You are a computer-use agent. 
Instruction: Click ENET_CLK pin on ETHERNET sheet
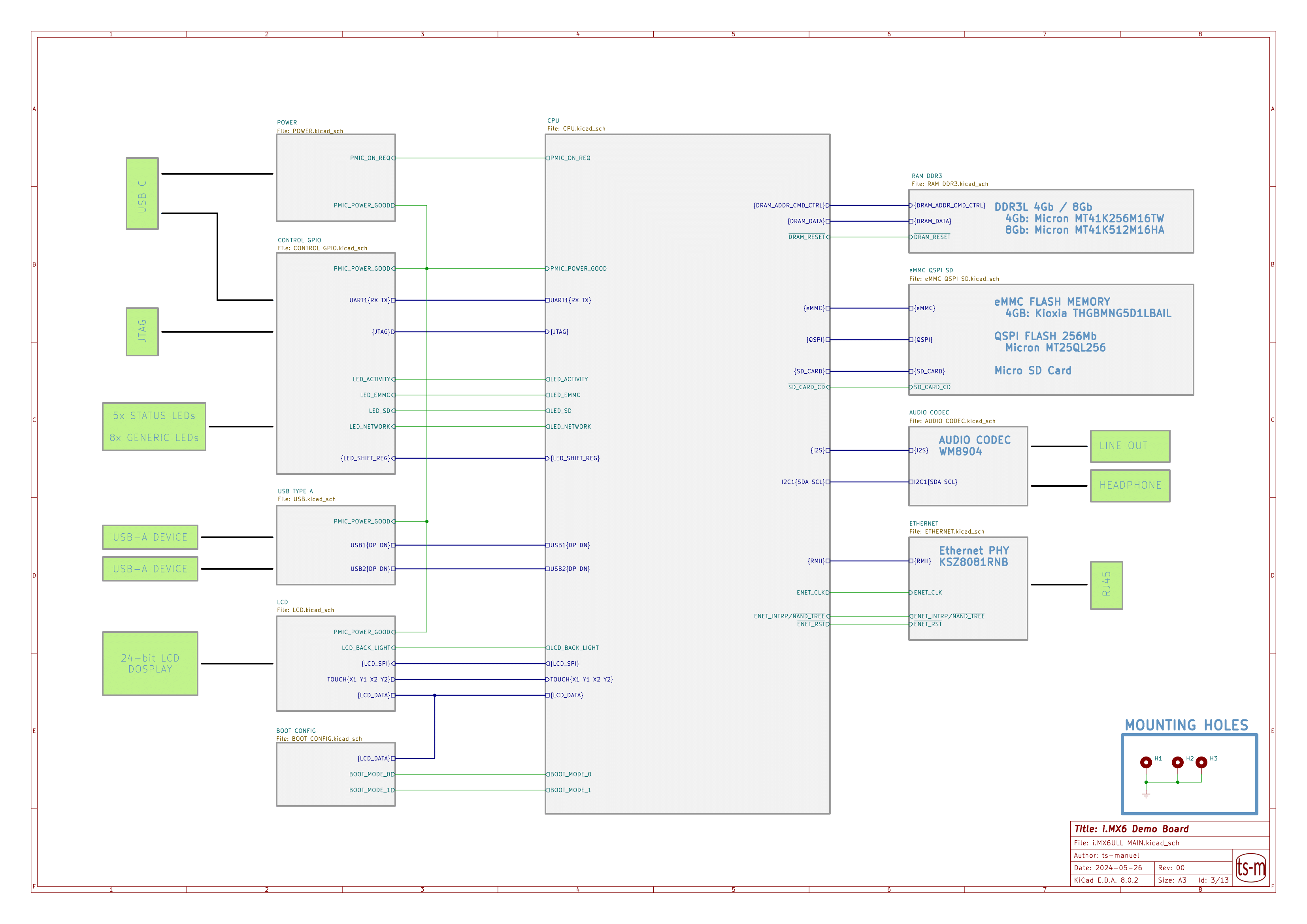(x=926, y=593)
